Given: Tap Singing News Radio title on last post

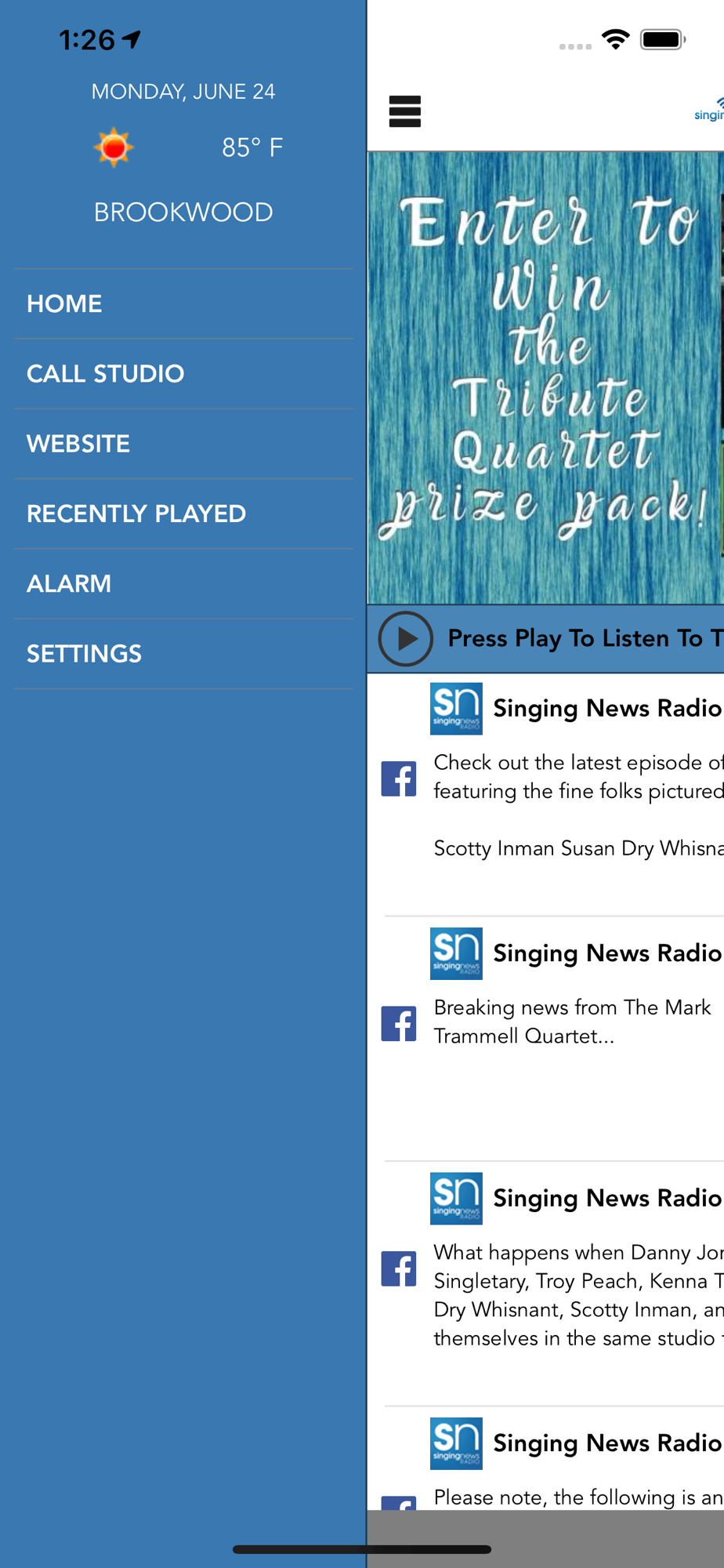Looking at the screenshot, I should click(607, 1443).
